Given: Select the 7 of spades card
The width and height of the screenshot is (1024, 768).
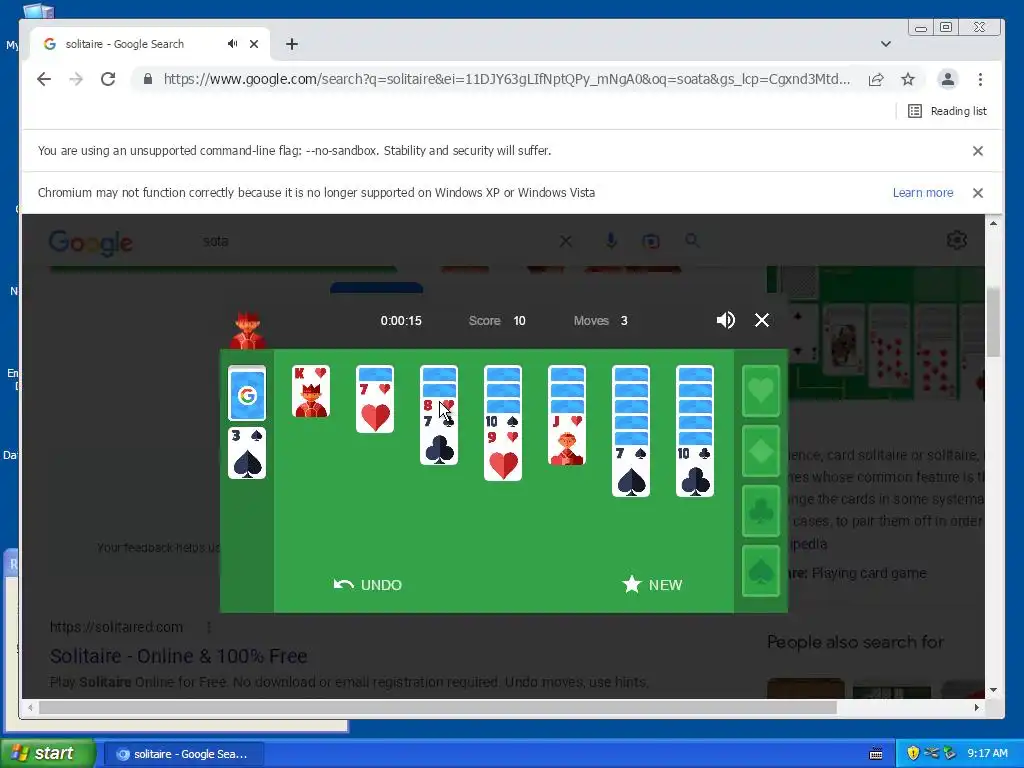Looking at the screenshot, I should [x=631, y=472].
